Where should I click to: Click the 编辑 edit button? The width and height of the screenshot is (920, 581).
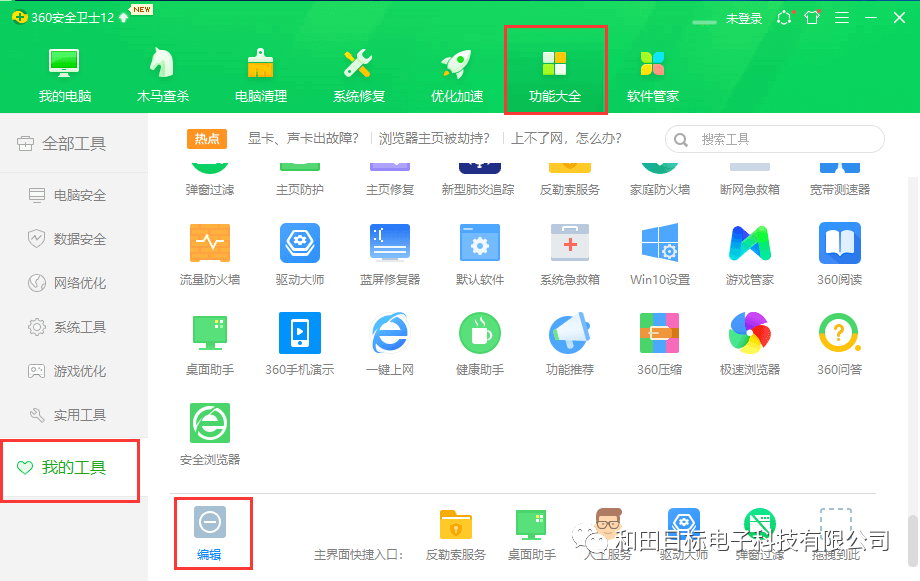(x=209, y=533)
